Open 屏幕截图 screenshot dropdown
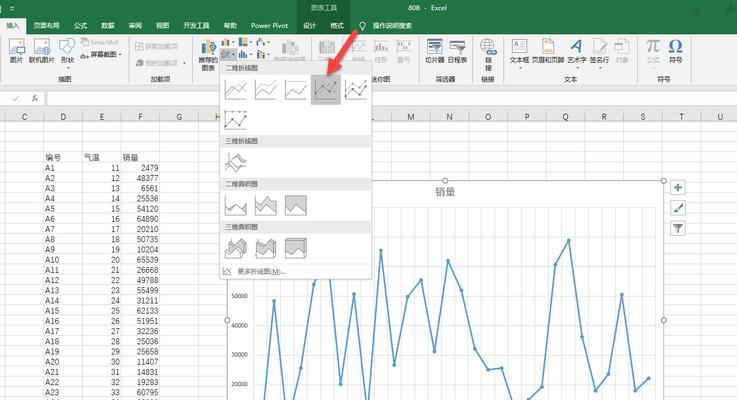Screen dimensions: 737x400 (101, 55)
